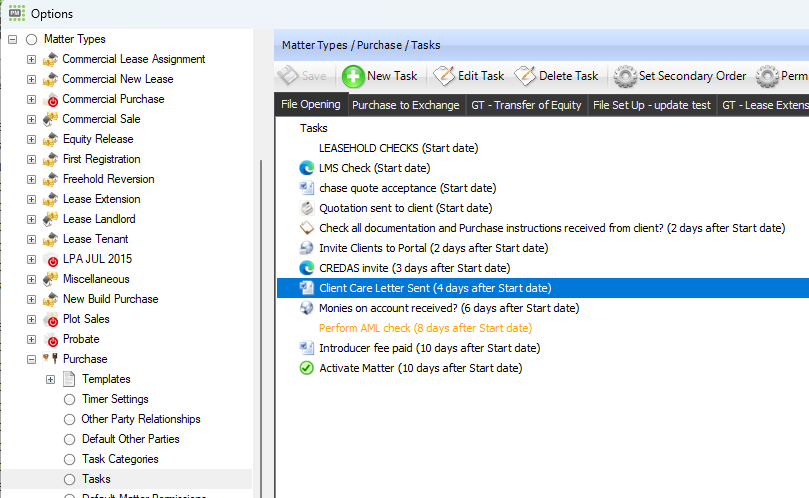Image resolution: width=809 pixels, height=498 pixels.
Task: Click the Commercial New Lease icon
Action: (50, 79)
